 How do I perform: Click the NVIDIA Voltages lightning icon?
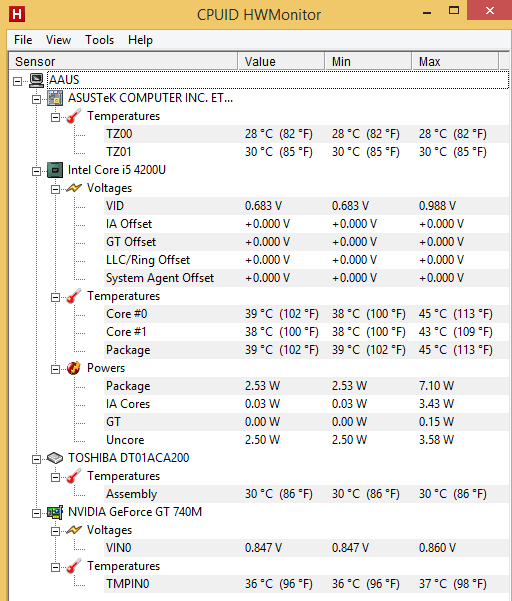coord(74,530)
